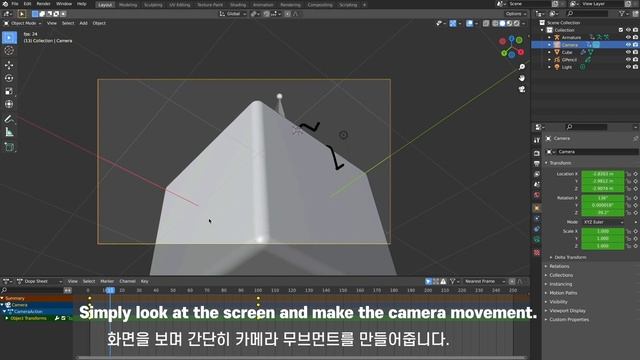Click the keyframe near frame 100 in Summary
640x360 pixels.
258,299
